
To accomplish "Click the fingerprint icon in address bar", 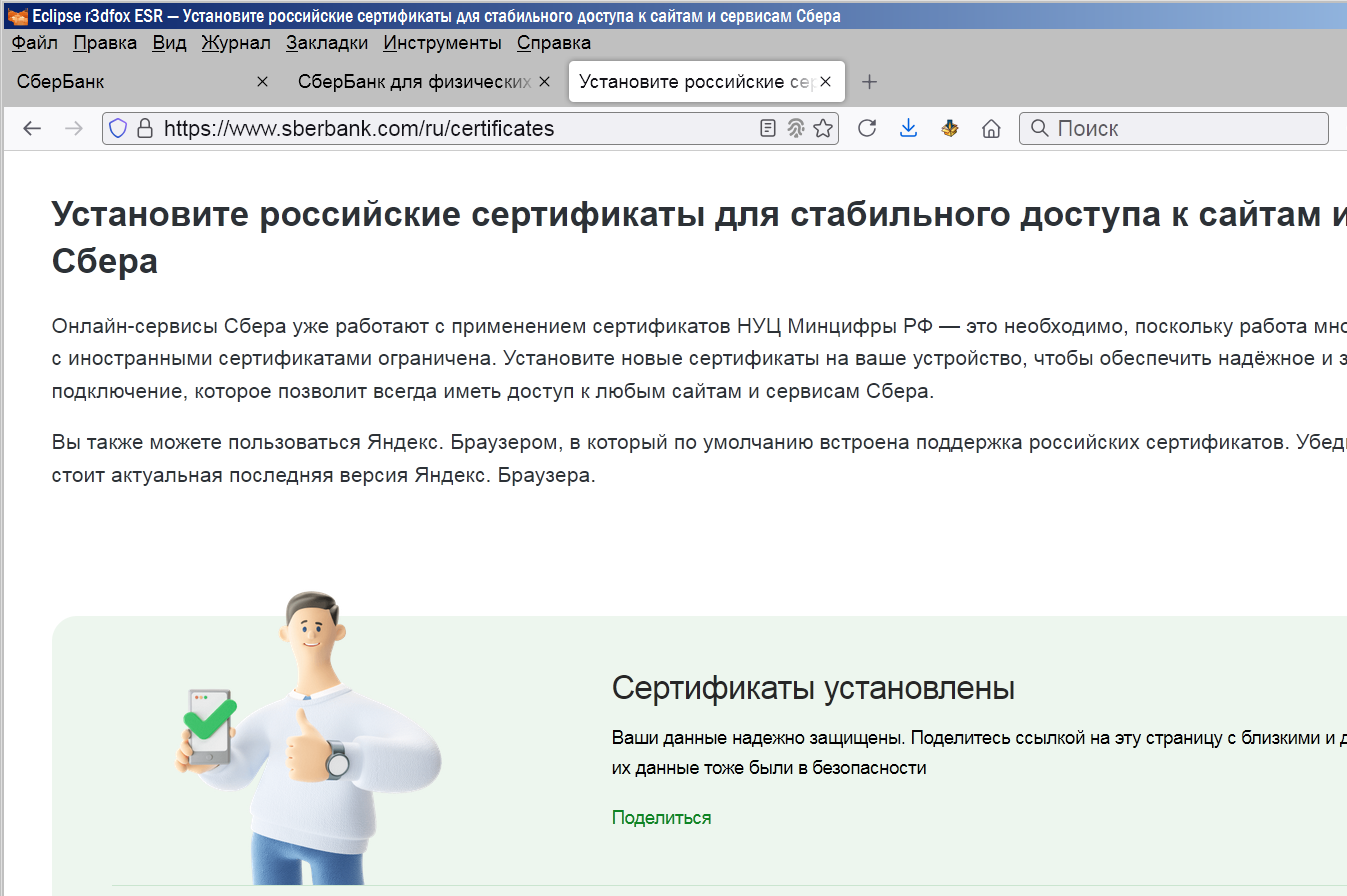I will pyautogui.click(x=795, y=128).
